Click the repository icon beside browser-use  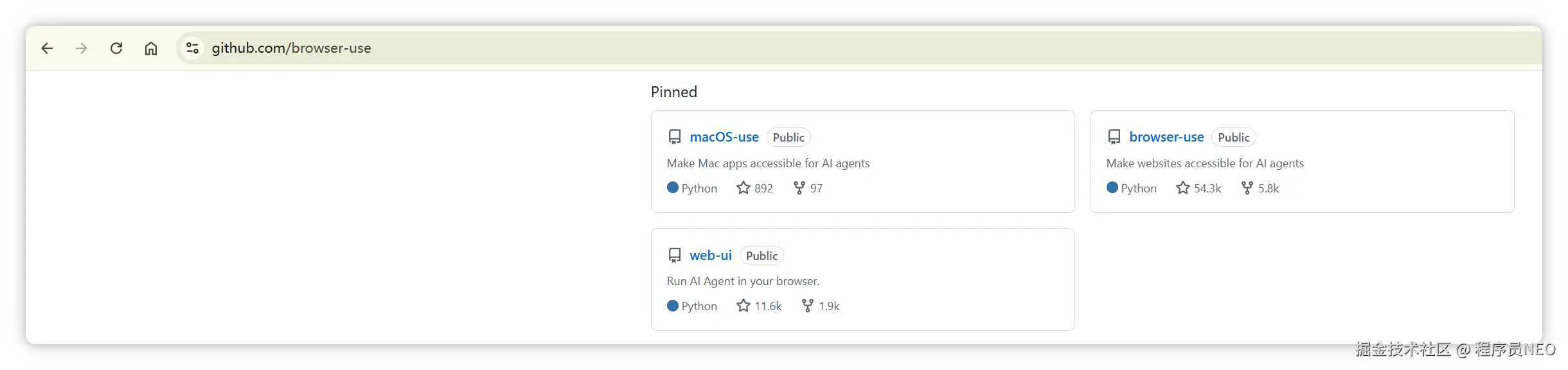pos(1114,137)
